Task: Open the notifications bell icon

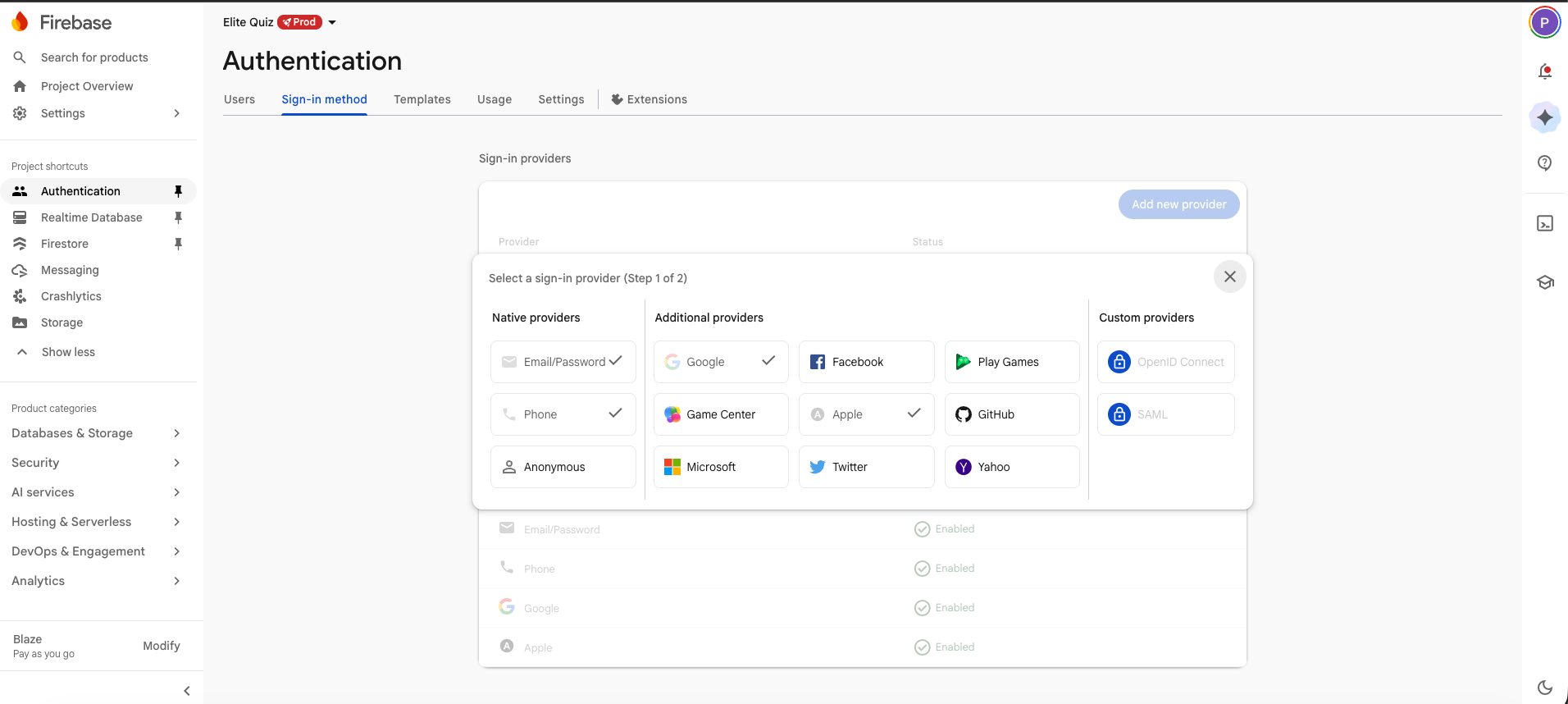Action: pyautogui.click(x=1545, y=71)
